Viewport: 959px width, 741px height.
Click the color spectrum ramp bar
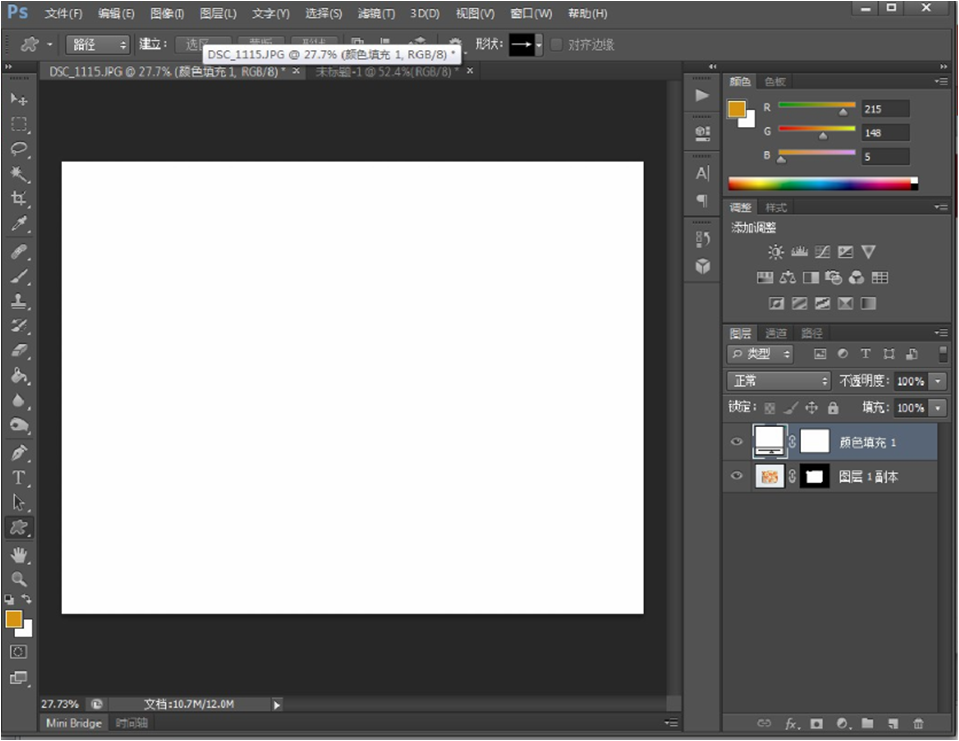coord(820,183)
